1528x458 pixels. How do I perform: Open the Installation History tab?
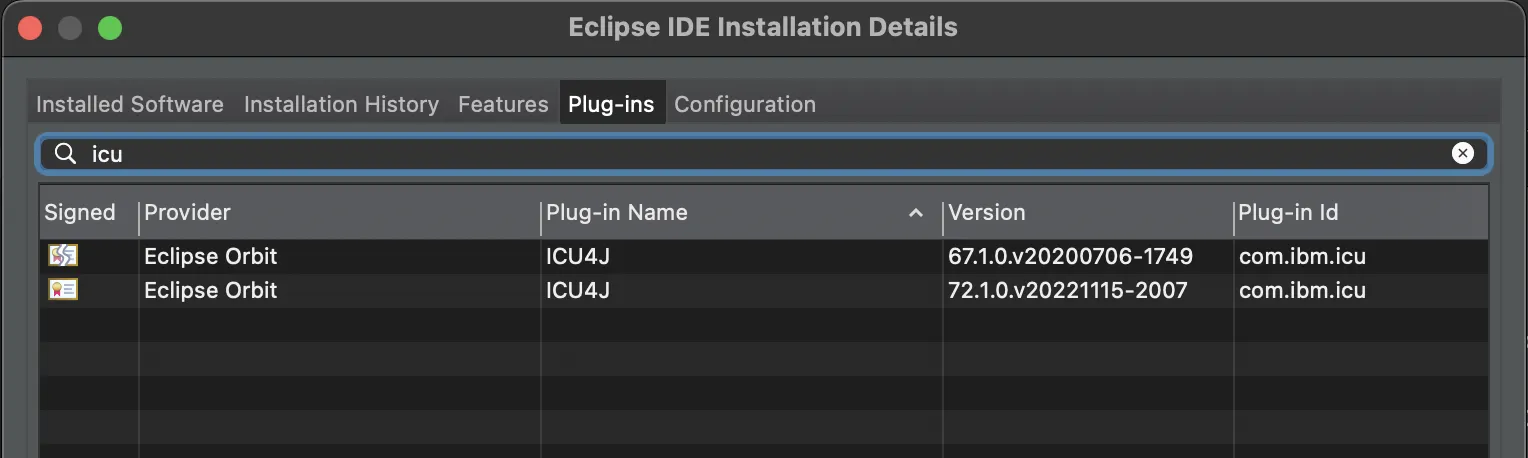click(x=341, y=104)
